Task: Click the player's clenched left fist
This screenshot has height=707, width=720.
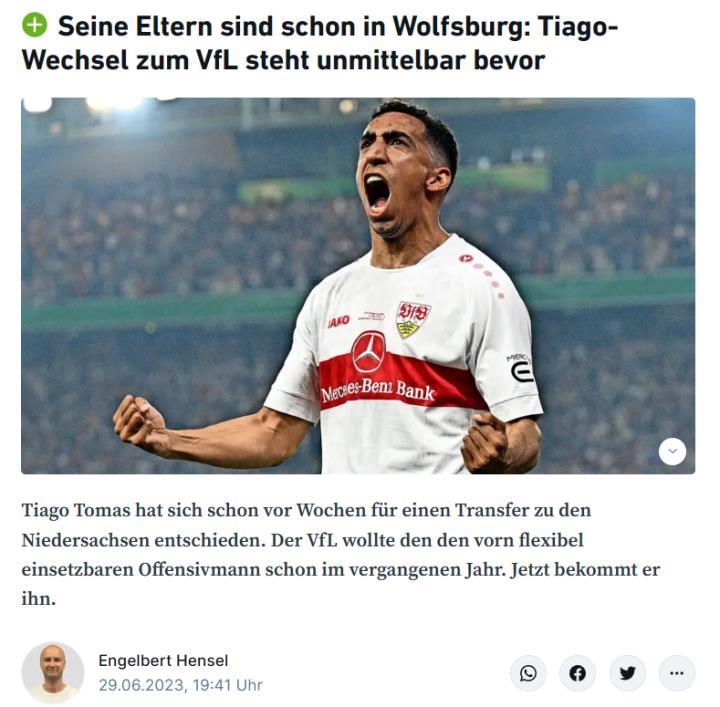Action: tap(485, 442)
